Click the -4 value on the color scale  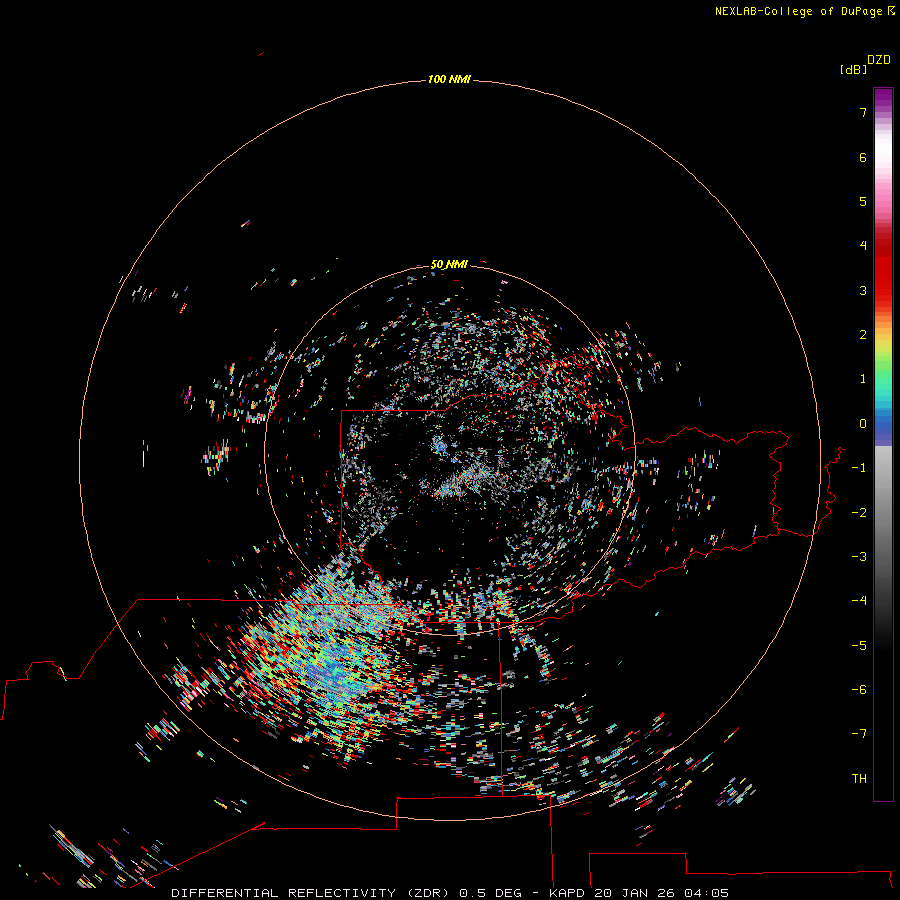(x=859, y=600)
